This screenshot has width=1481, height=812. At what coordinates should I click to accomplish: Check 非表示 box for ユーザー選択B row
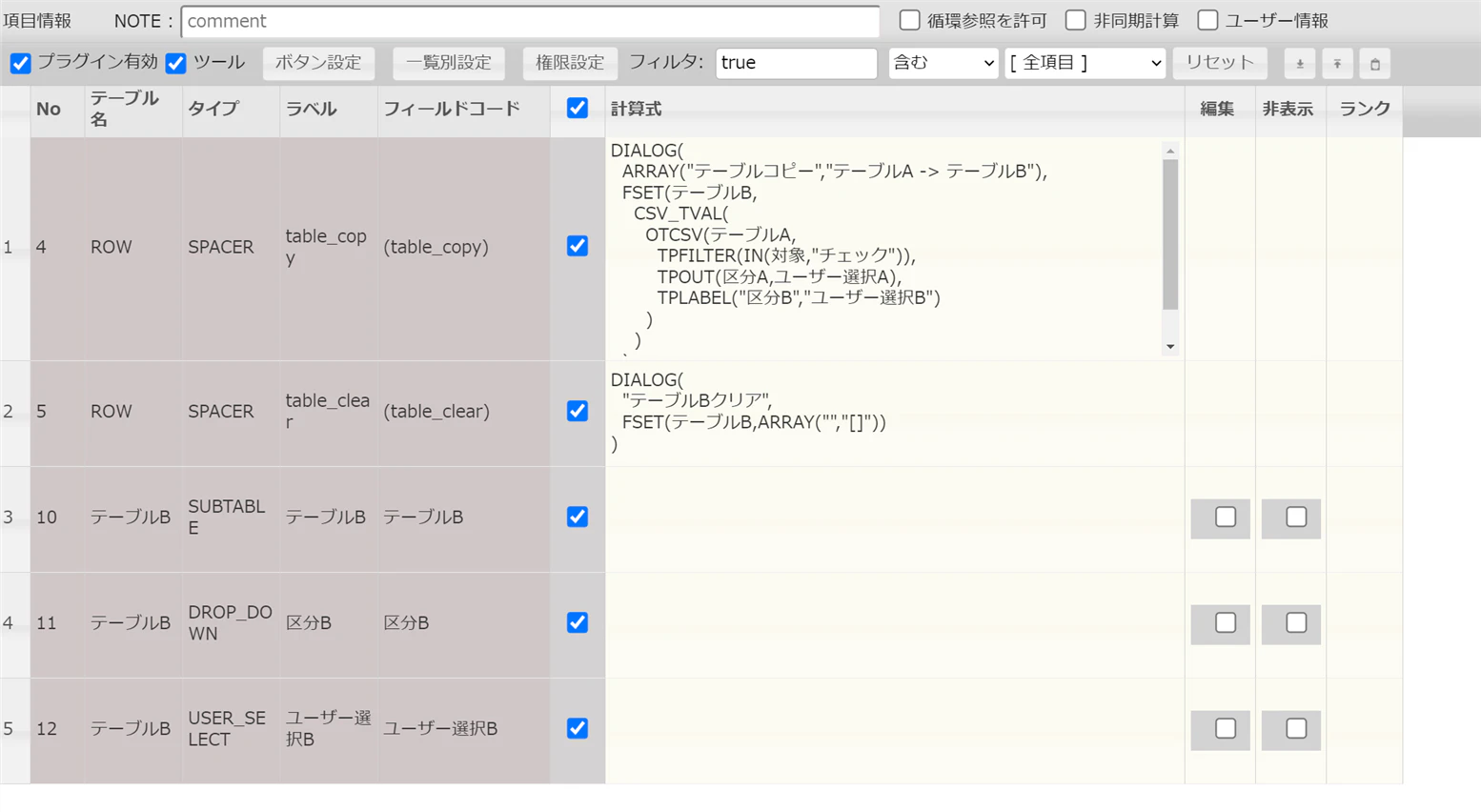tap(1296, 728)
